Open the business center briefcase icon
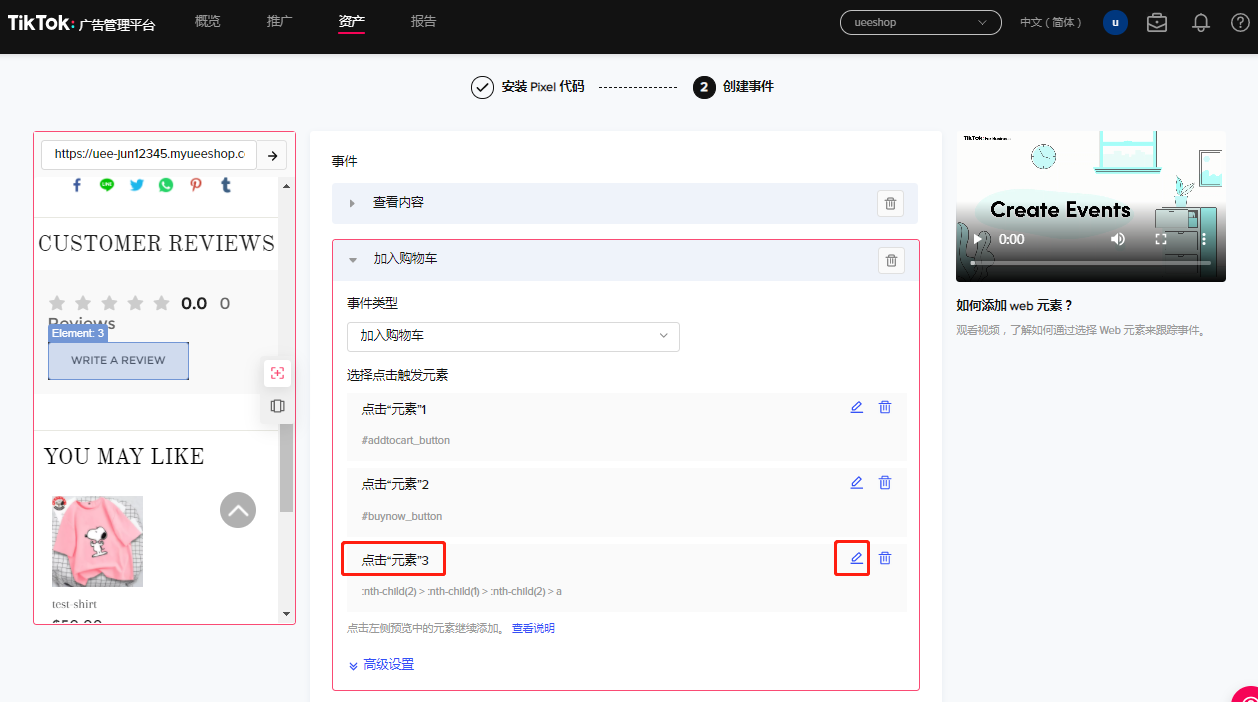 (x=1157, y=22)
